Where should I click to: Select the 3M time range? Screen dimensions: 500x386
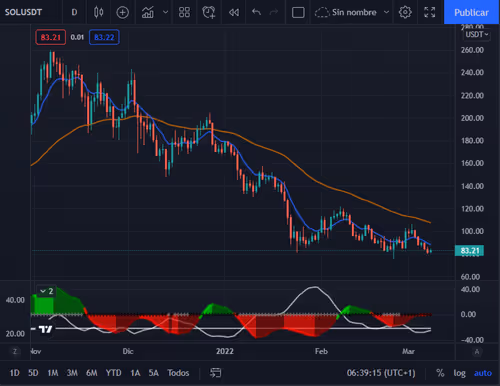click(72, 373)
